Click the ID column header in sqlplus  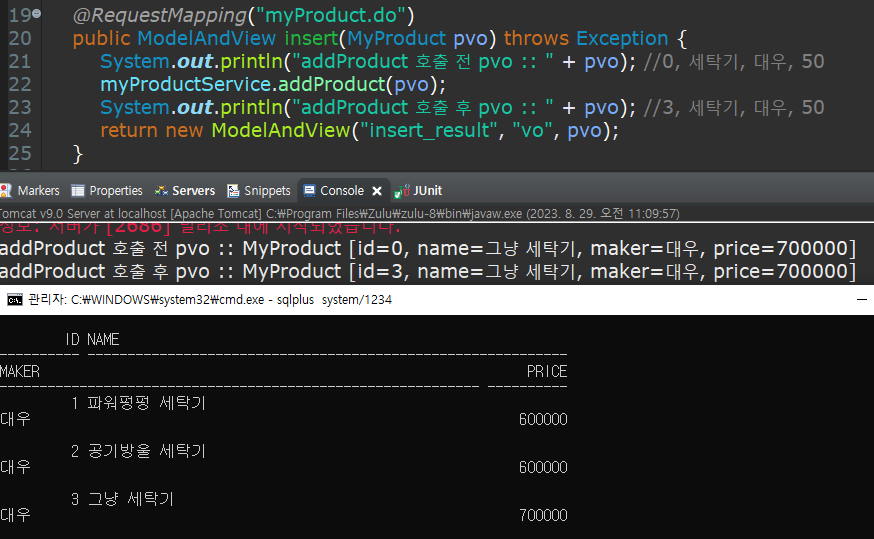click(x=72, y=339)
